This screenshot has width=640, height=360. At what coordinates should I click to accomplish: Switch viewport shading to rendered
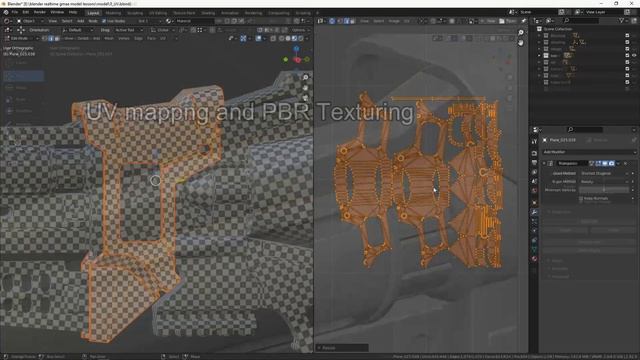click(300, 38)
